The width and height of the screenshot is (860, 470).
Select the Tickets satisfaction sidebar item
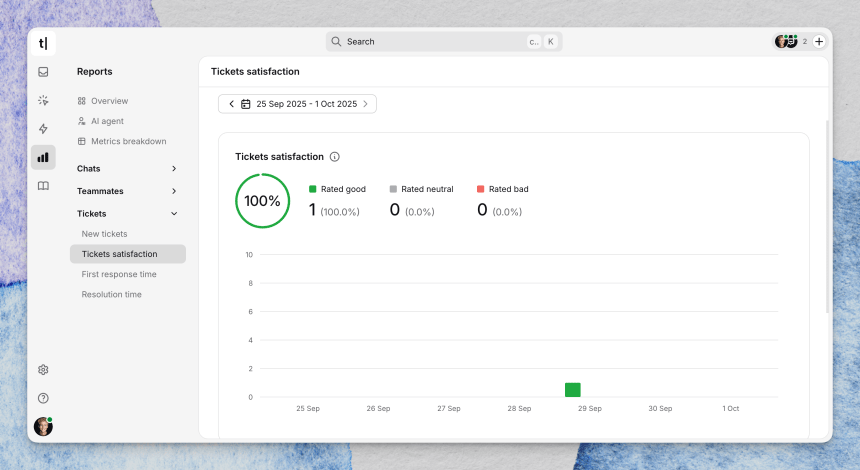pyautogui.click(x=128, y=254)
